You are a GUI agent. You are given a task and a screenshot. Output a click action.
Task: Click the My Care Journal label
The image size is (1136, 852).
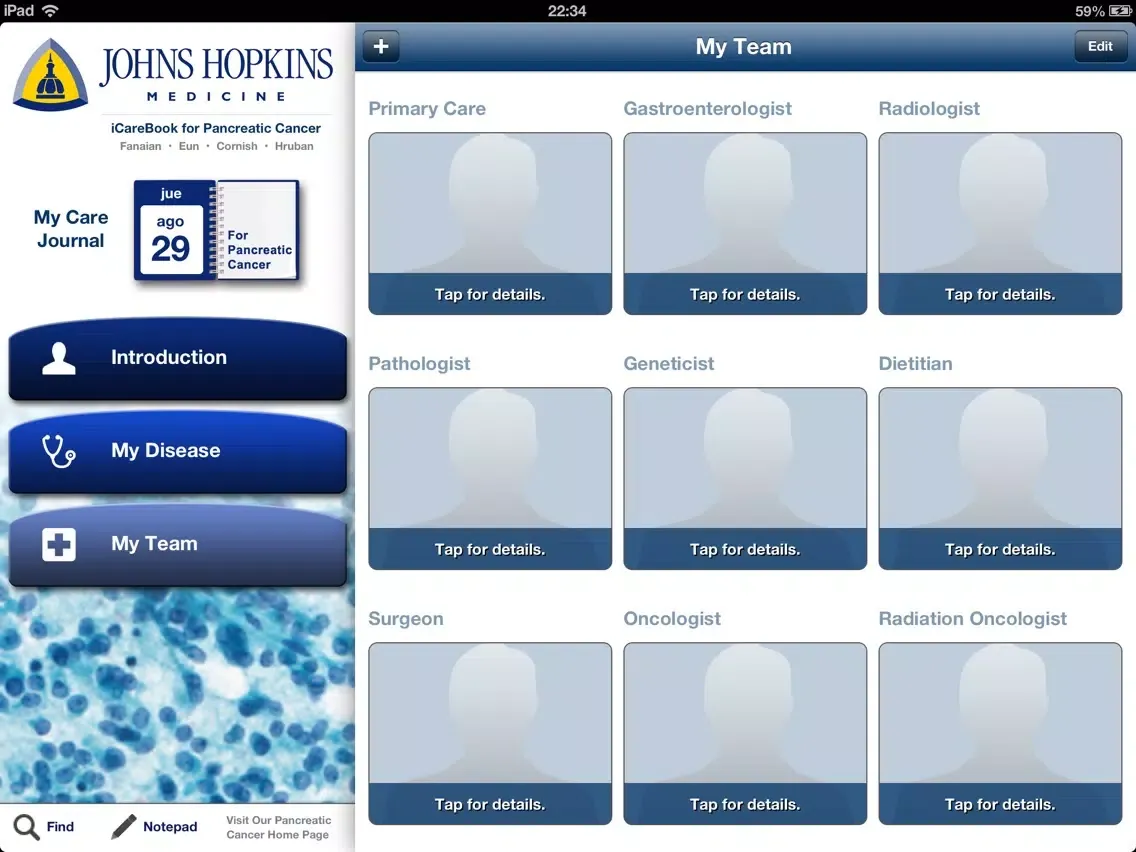[70, 229]
